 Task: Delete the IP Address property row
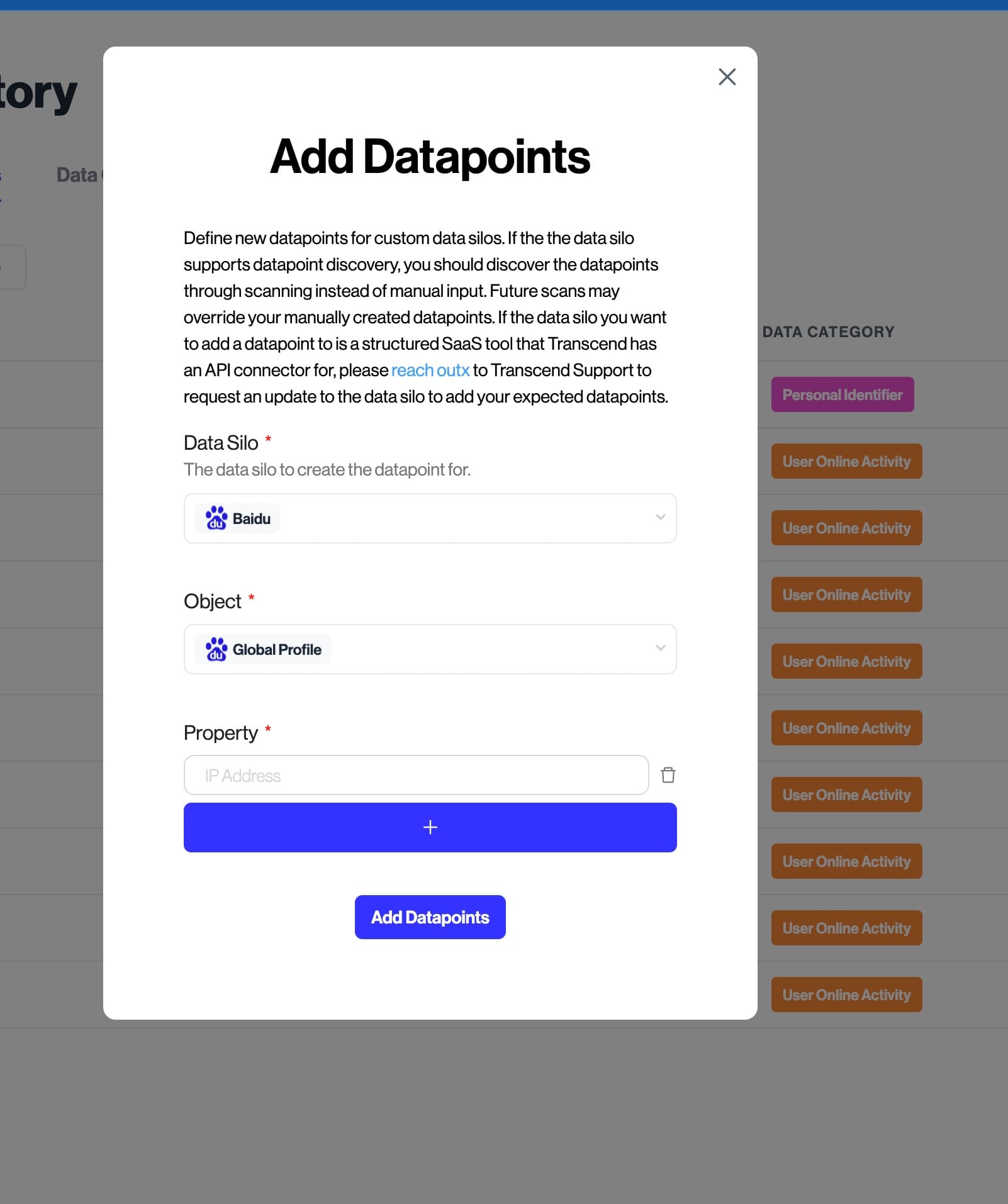click(668, 775)
